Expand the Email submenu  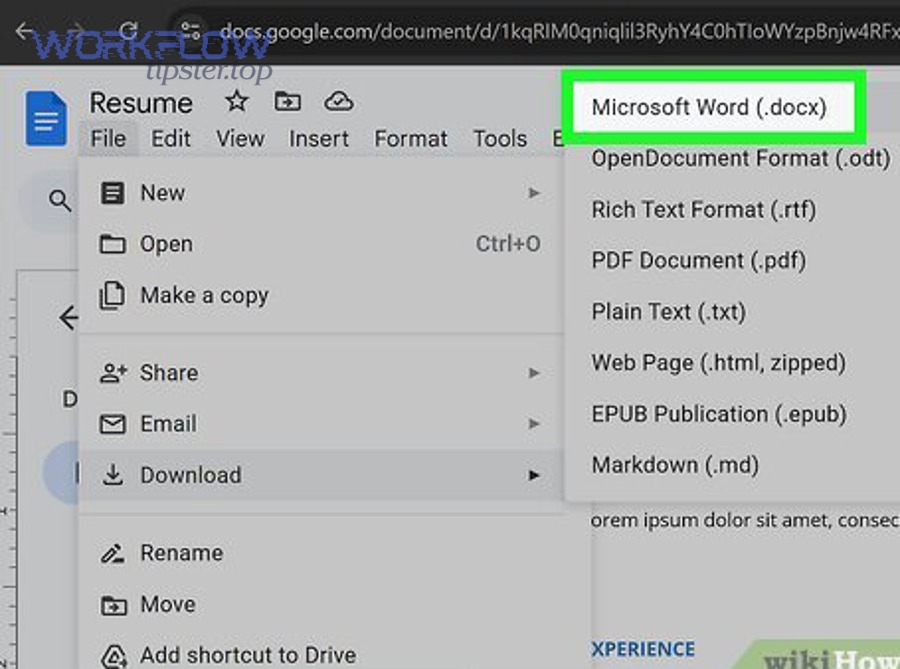coord(320,424)
